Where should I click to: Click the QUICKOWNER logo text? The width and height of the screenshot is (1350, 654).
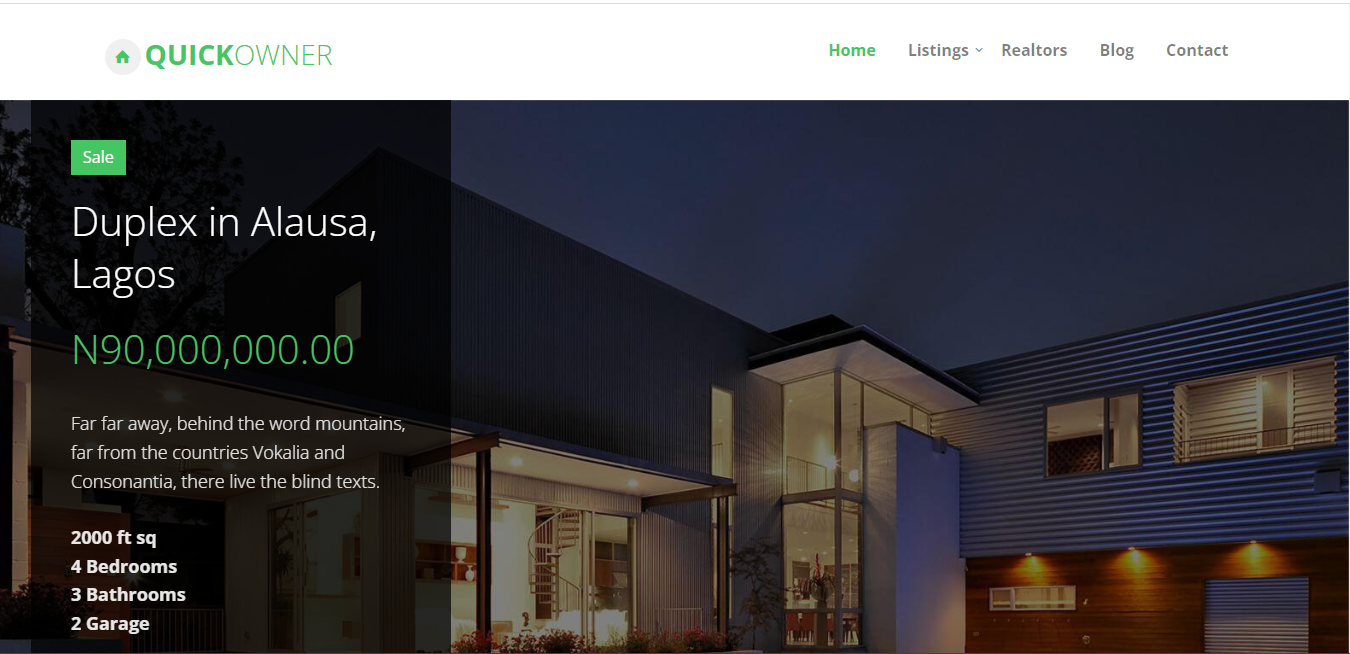238,56
